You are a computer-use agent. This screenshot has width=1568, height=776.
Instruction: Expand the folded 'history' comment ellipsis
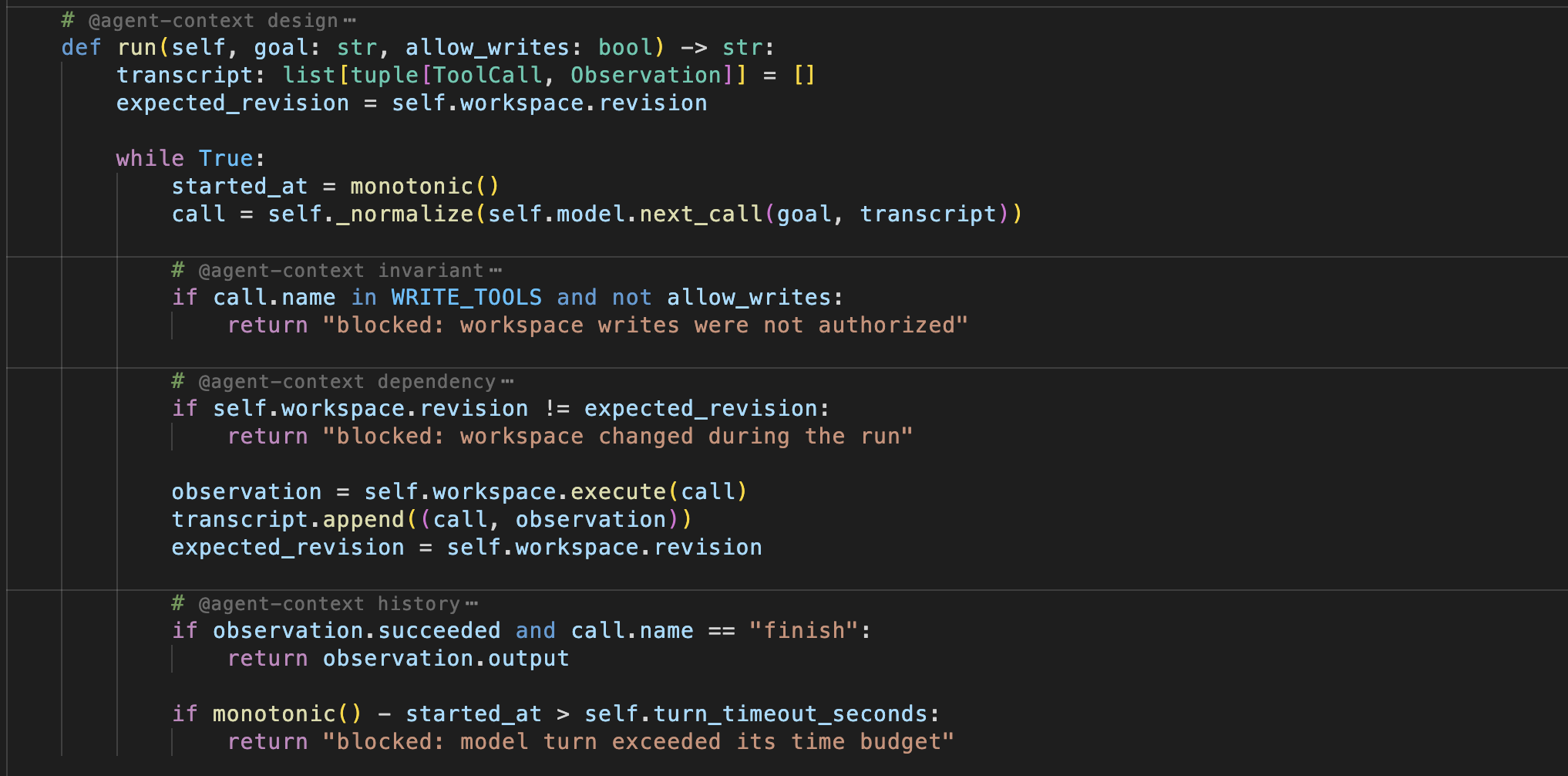tap(472, 604)
